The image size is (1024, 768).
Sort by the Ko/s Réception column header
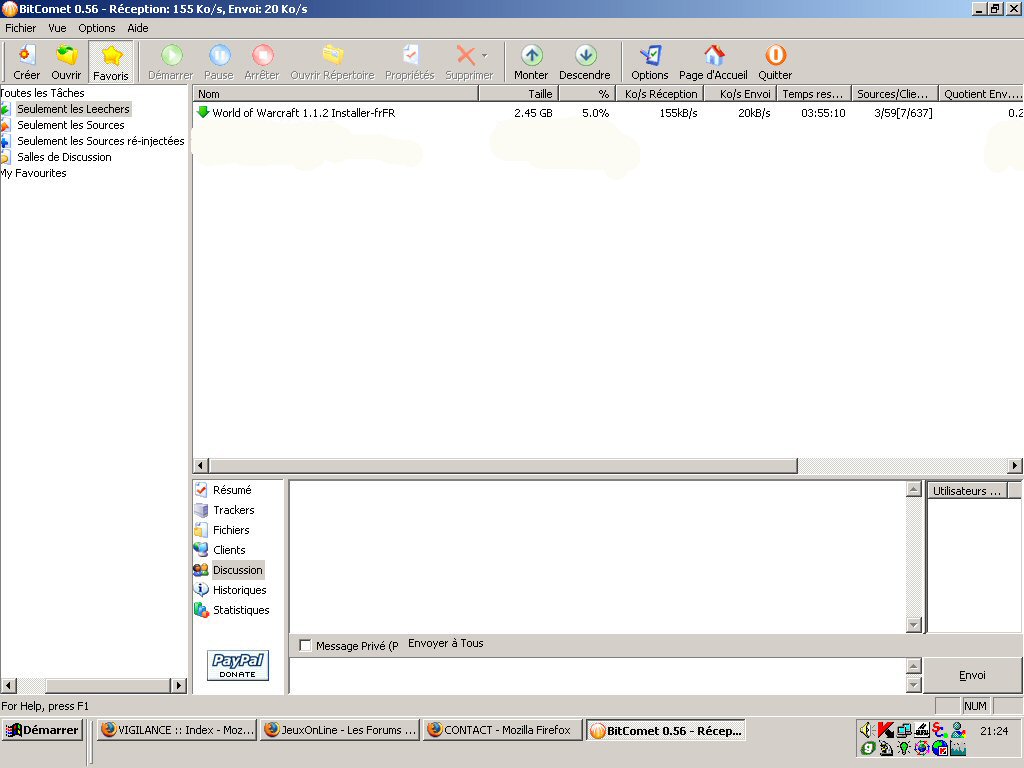pyautogui.click(x=660, y=94)
